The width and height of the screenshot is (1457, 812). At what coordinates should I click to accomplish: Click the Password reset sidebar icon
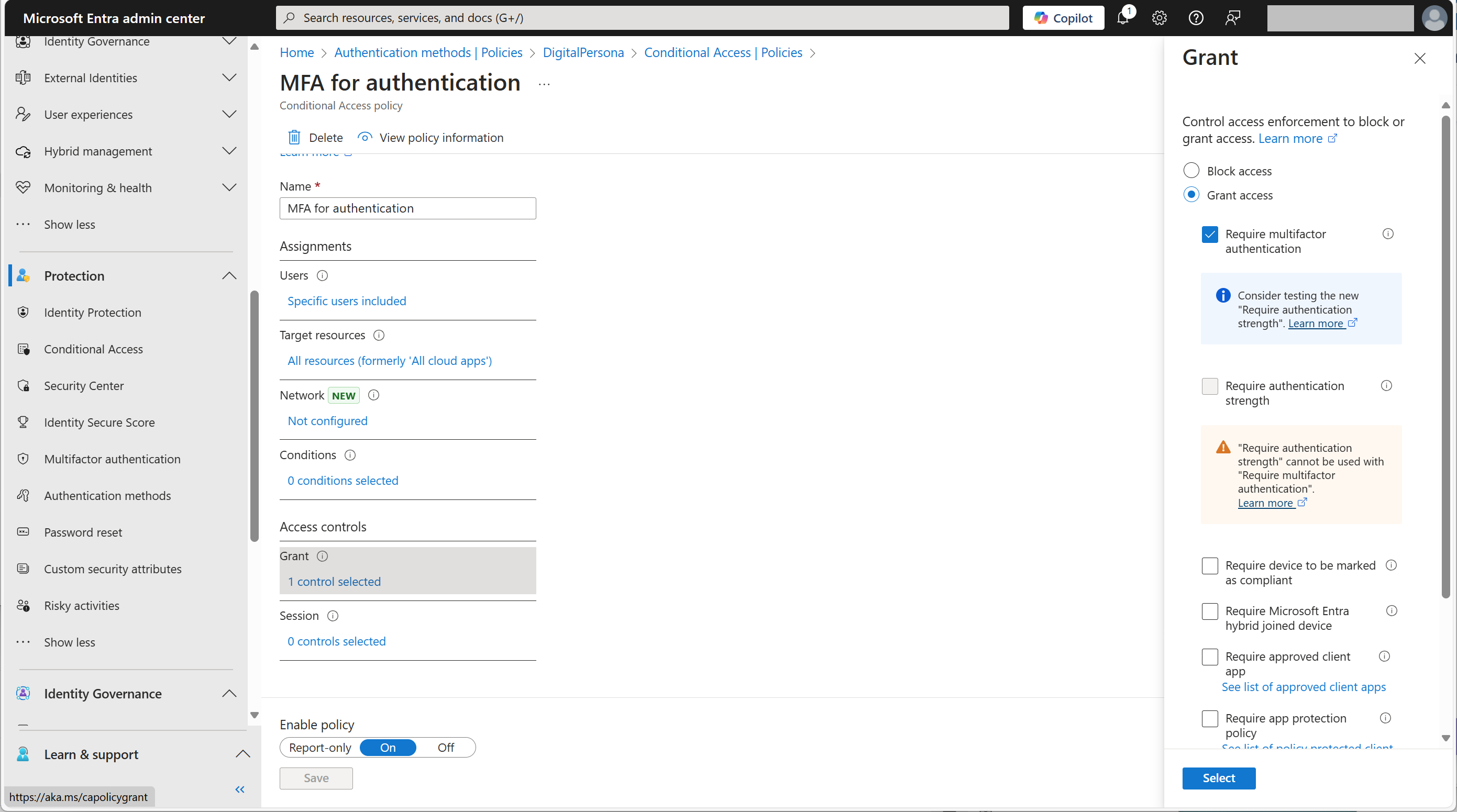coord(23,532)
